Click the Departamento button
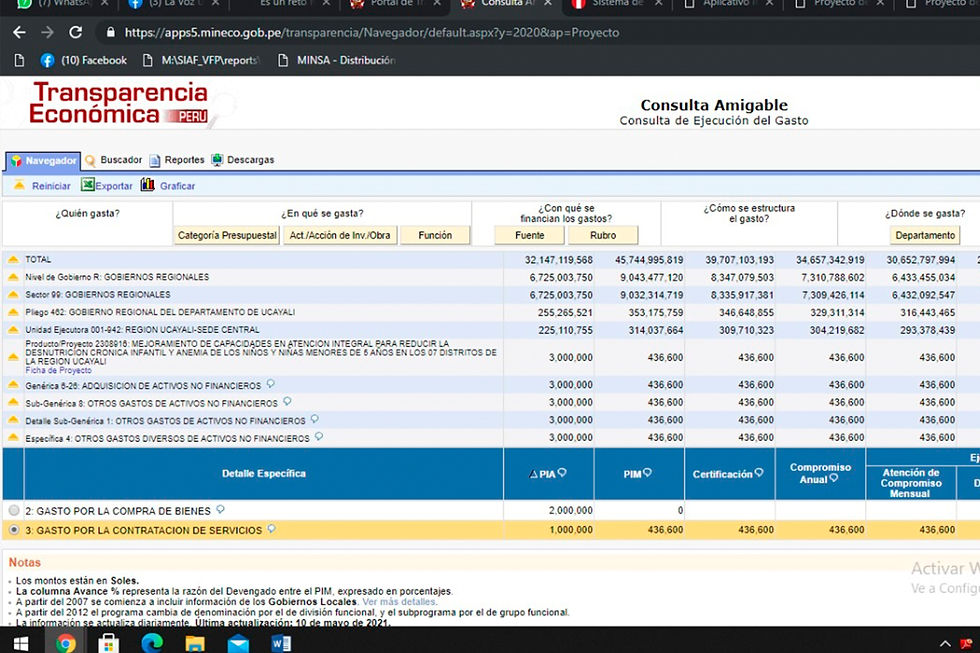The height and width of the screenshot is (653, 980). (925, 236)
